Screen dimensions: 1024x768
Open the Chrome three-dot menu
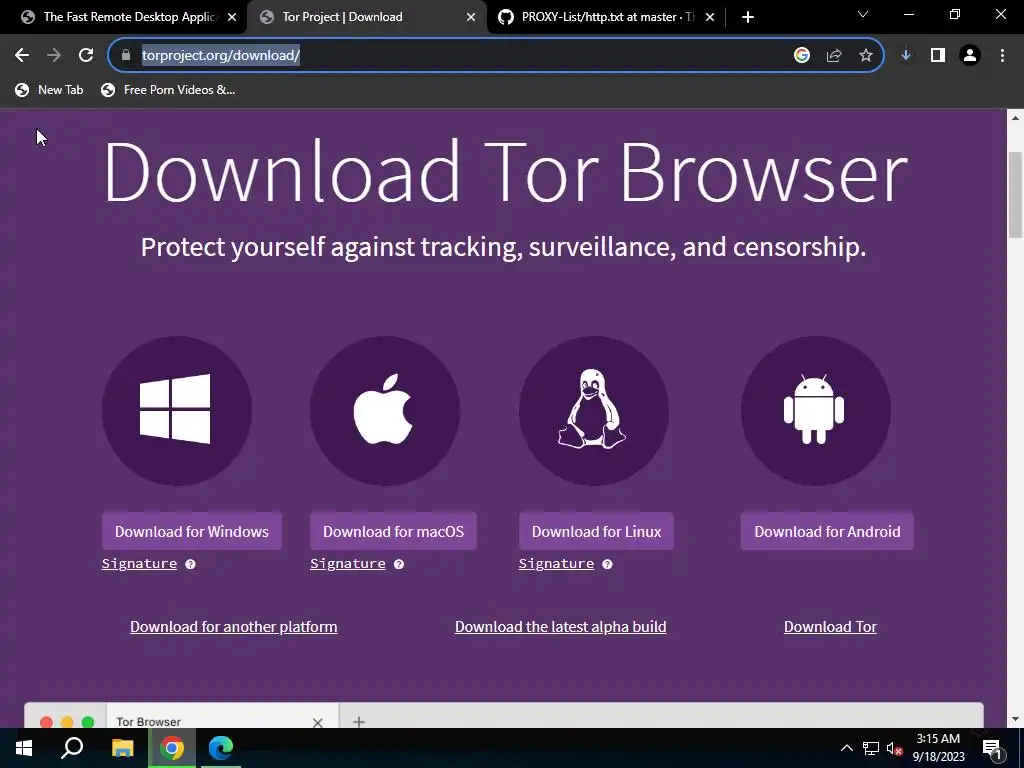[x=1002, y=56]
